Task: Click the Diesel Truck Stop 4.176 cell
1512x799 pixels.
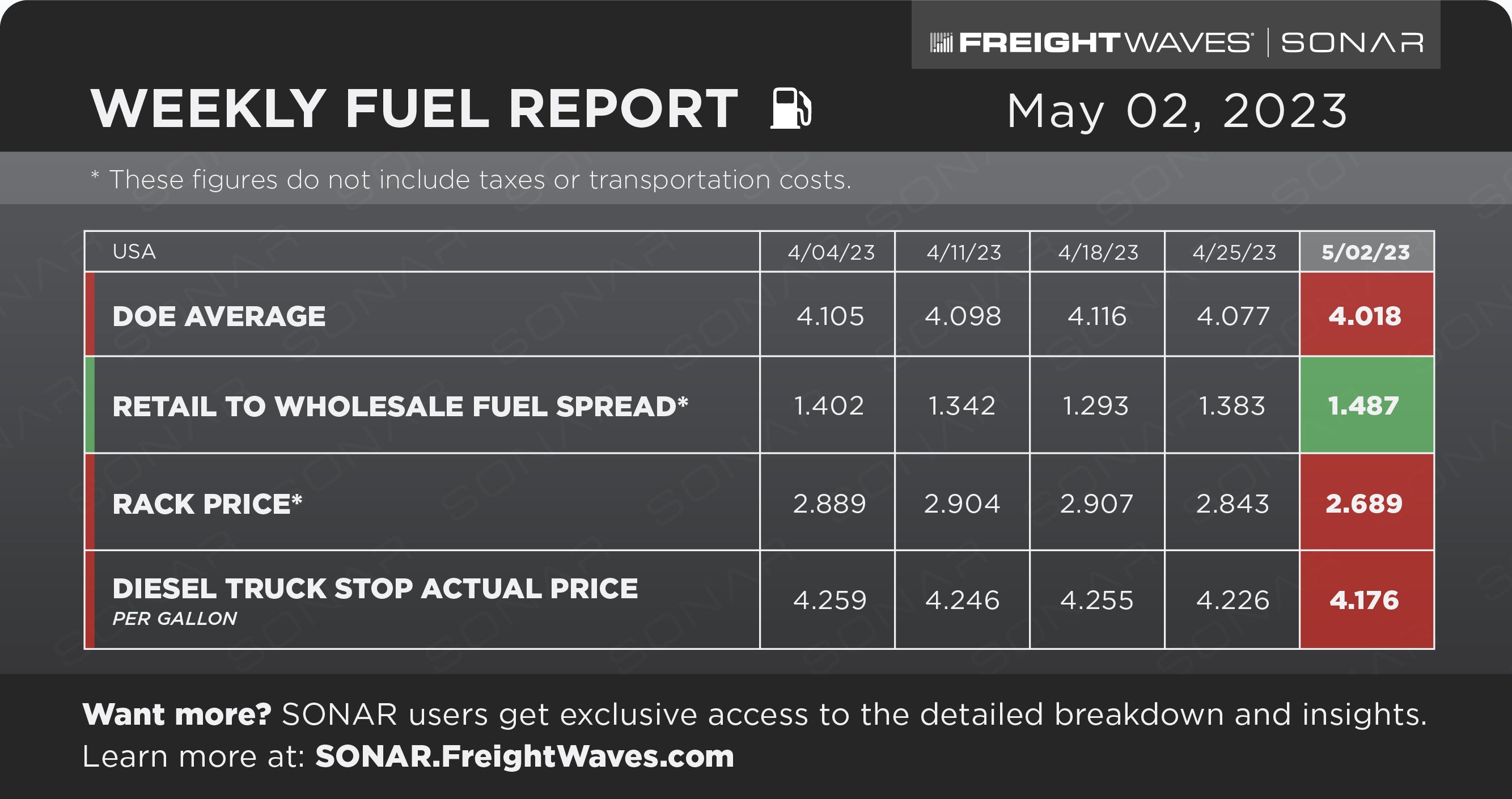Action: [x=1366, y=600]
